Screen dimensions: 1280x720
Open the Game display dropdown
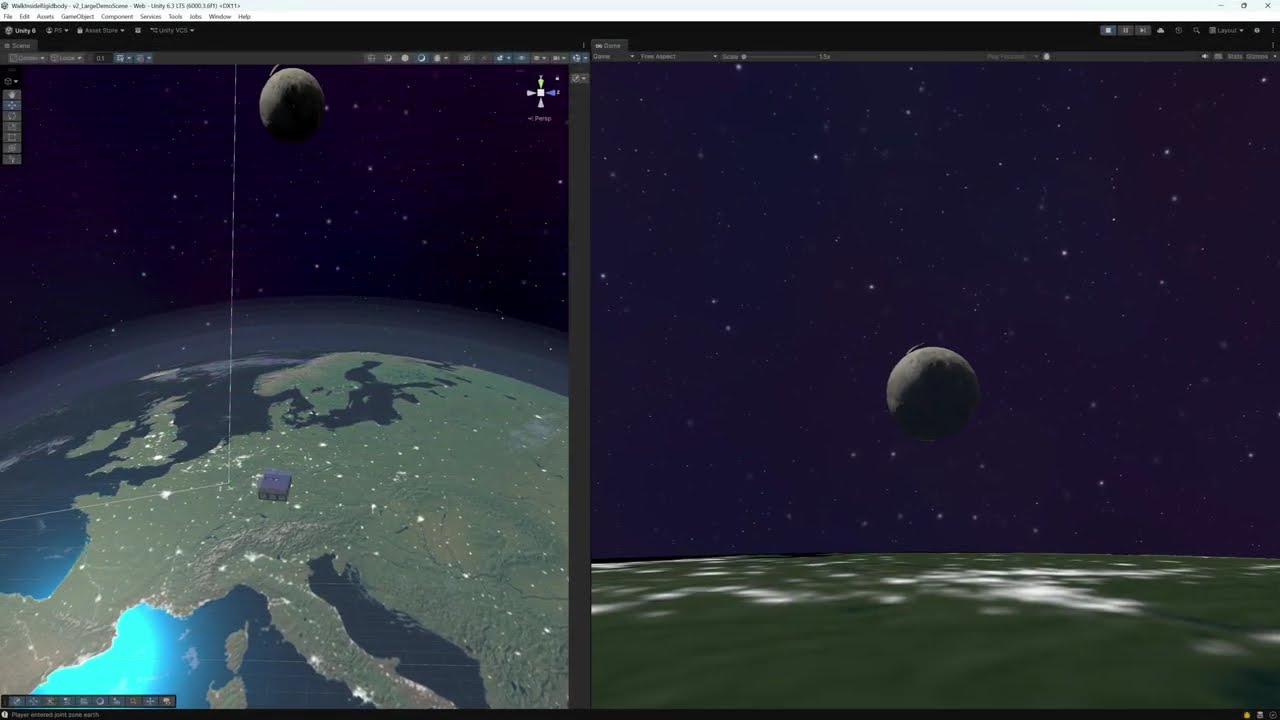[x=613, y=57]
